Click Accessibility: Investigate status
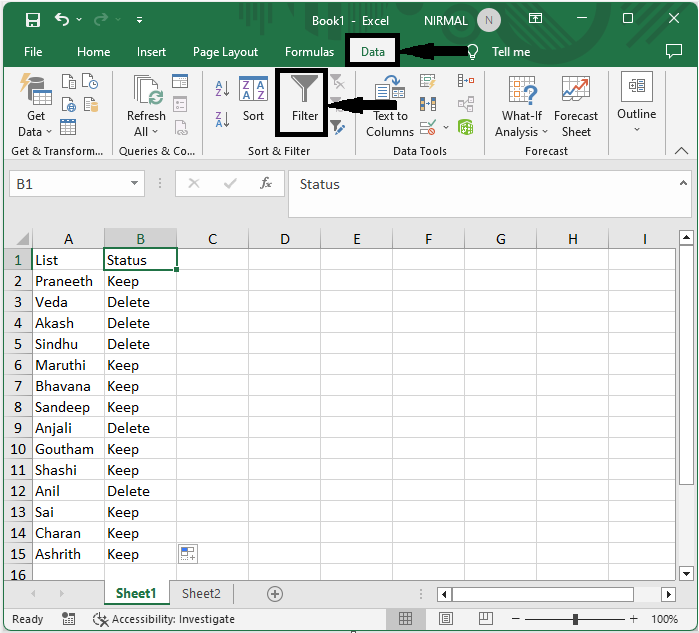Viewport: 699px width, 633px height. pyautogui.click(x=163, y=619)
